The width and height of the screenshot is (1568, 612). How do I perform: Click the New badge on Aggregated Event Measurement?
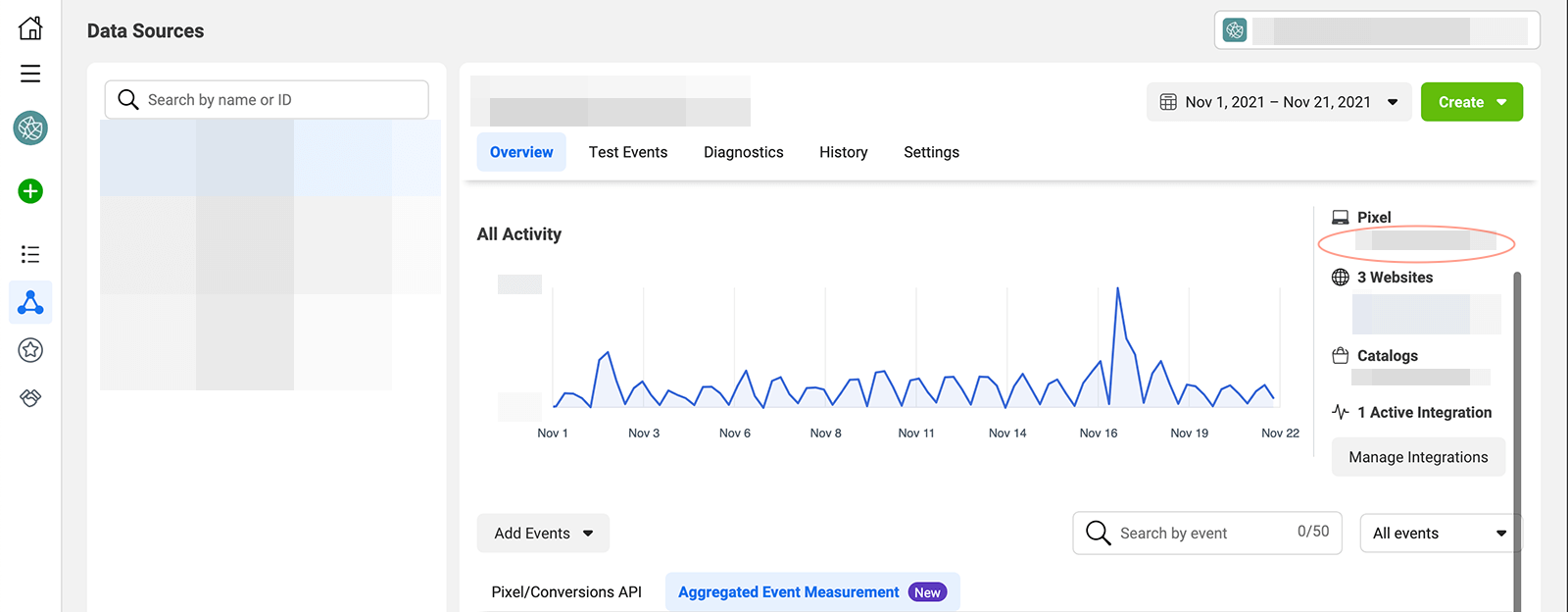tap(927, 592)
